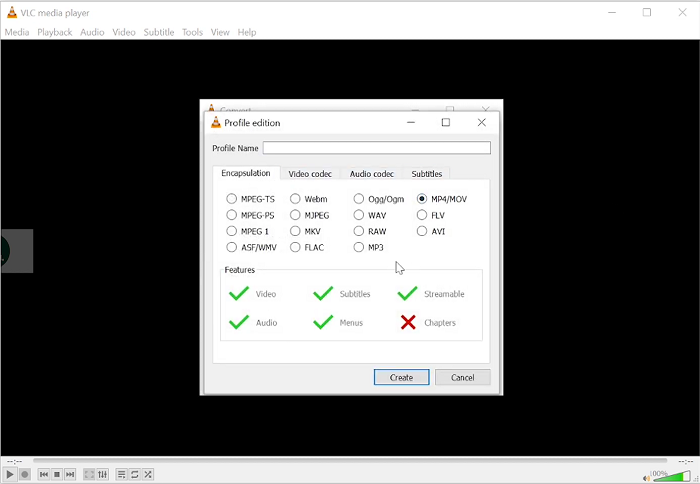Screen dimensions: 700x484
Task: Select the MP4/MOV radio button
Action: (422, 199)
